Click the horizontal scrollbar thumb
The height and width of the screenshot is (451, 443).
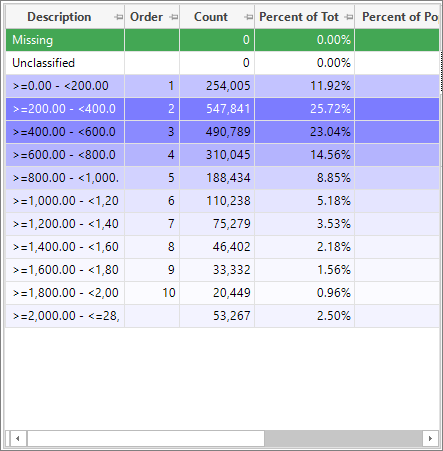tap(146, 438)
